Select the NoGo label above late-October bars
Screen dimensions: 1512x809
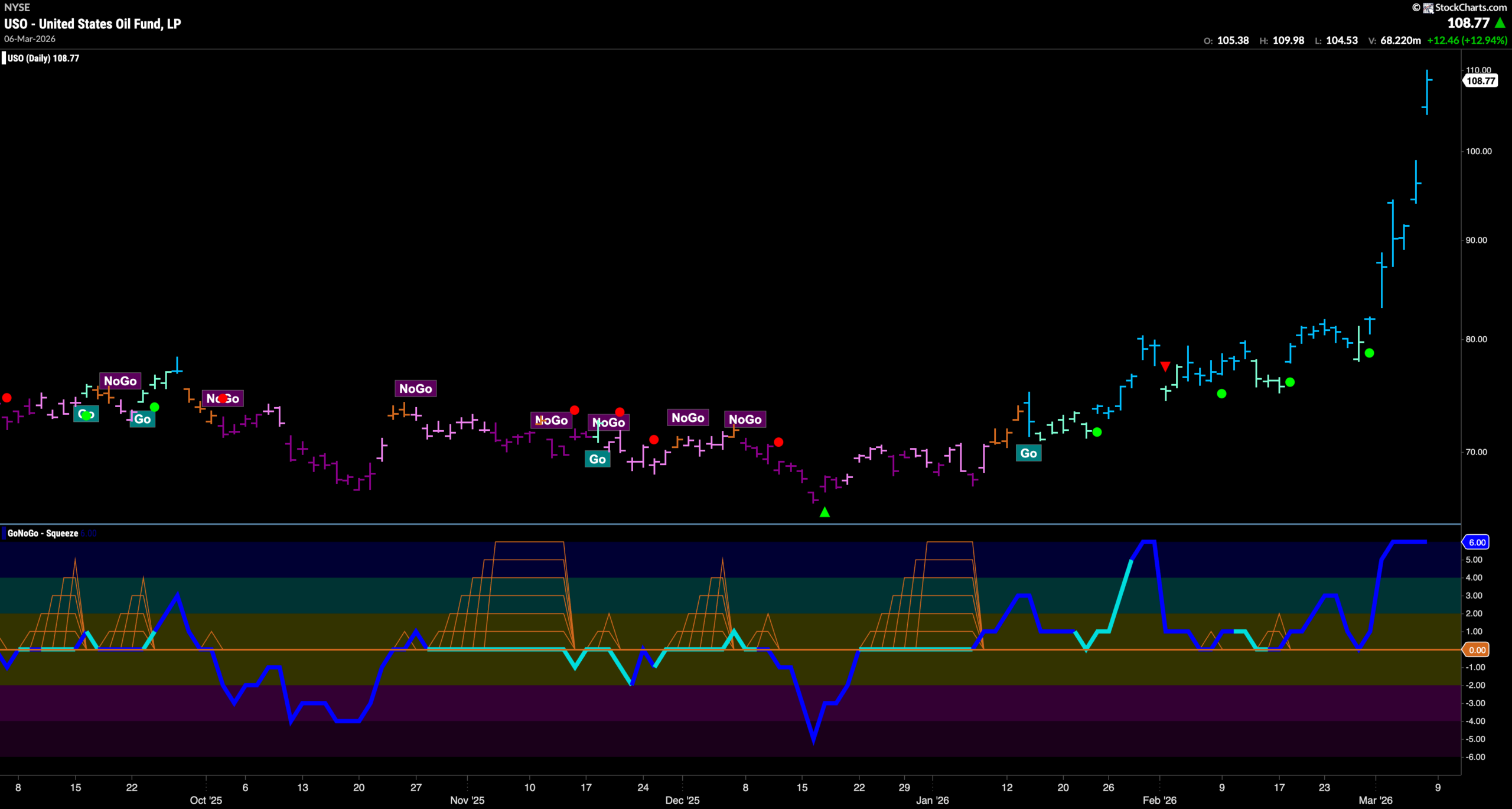pyautogui.click(x=416, y=388)
